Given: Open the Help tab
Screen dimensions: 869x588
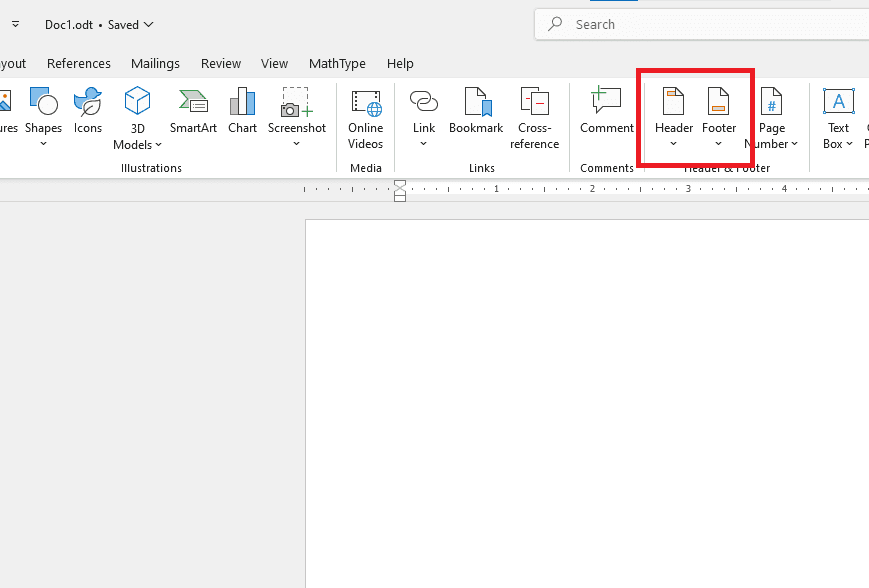Looking at the screenshot, I should pyautogui.click(x=400, y=64).
